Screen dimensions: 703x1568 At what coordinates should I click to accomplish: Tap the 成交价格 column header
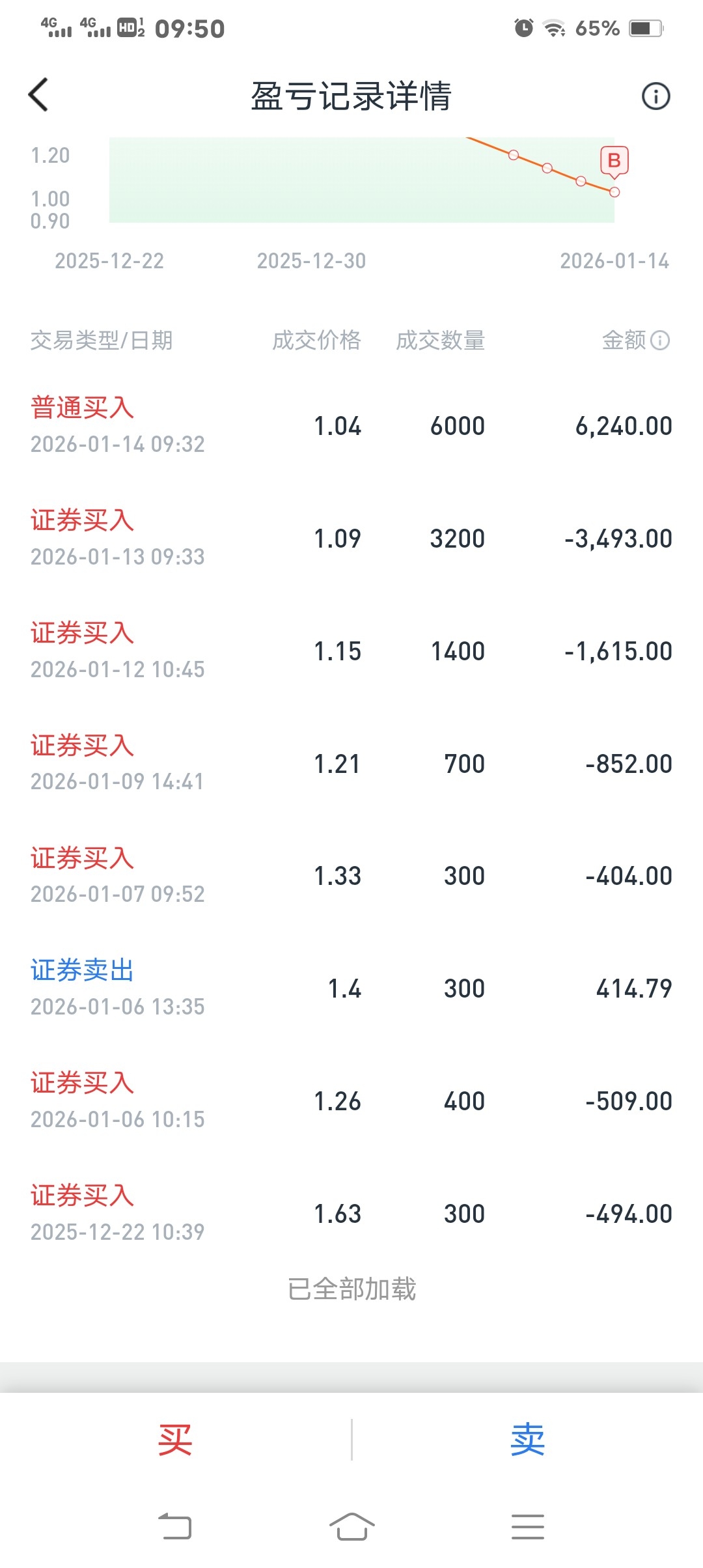coord(316,340)
